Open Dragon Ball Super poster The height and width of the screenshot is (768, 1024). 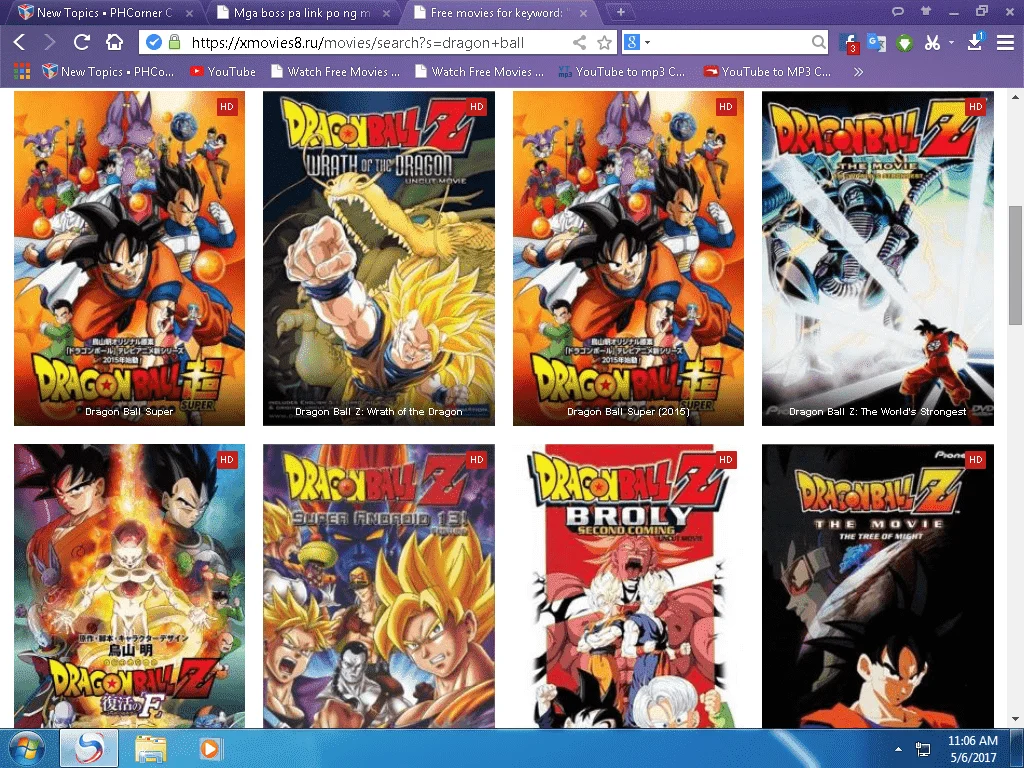129,258
